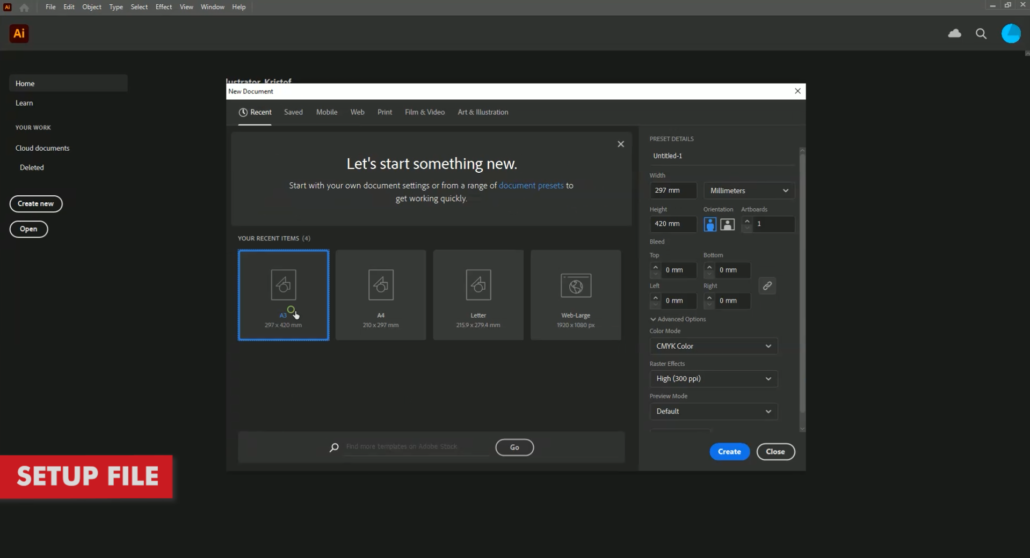This screenshot has height=558, width=1030.
Task: Adjust the Artboards count stepper
Action: tap(747, 224)
